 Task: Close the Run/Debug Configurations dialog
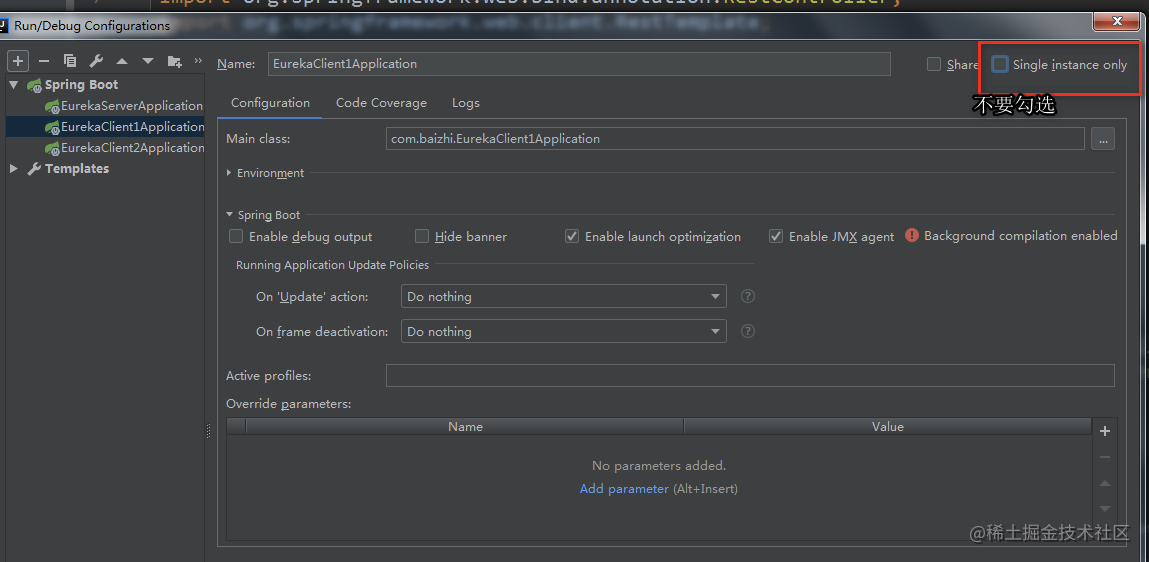tap(1116, 22)
